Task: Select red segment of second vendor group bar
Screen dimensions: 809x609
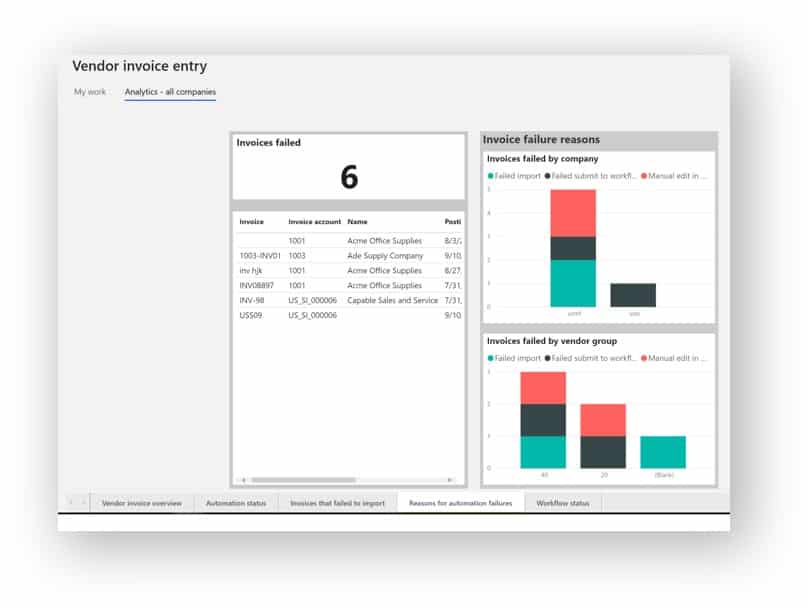Action: (603, 420)
